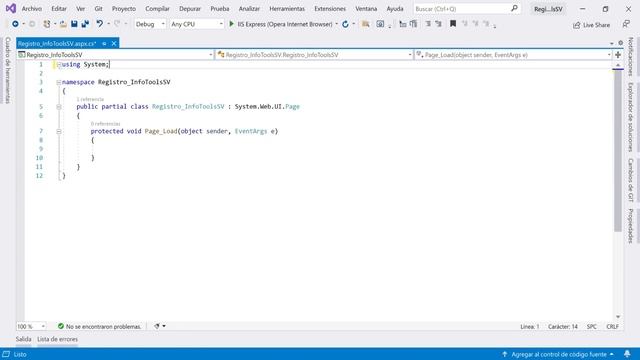Screen dimensions: 640x360
Task: Collapse the class Registro_InfoToolsSV block
Action: (x=59, y=107)
